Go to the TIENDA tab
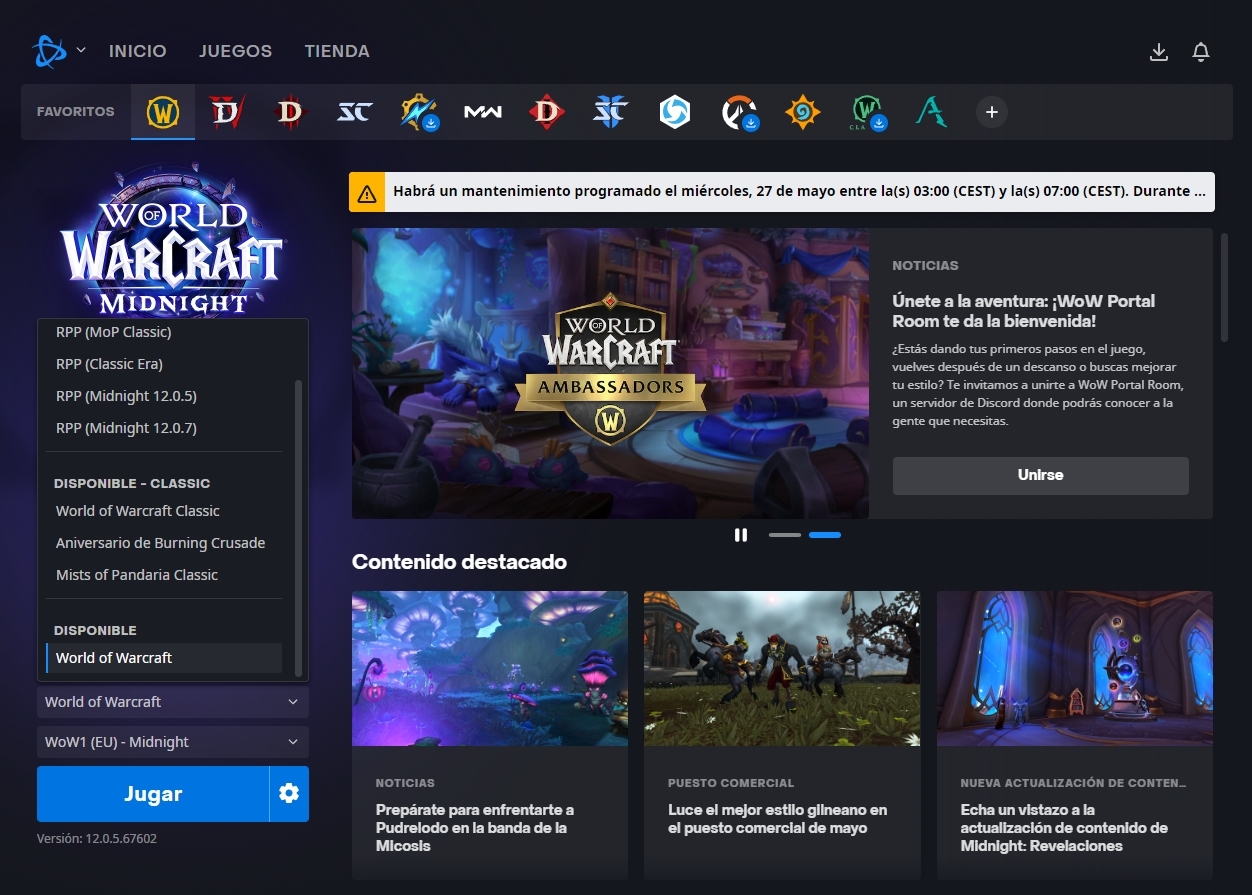This screenshot has width=1252, height=895. (337, 51)
